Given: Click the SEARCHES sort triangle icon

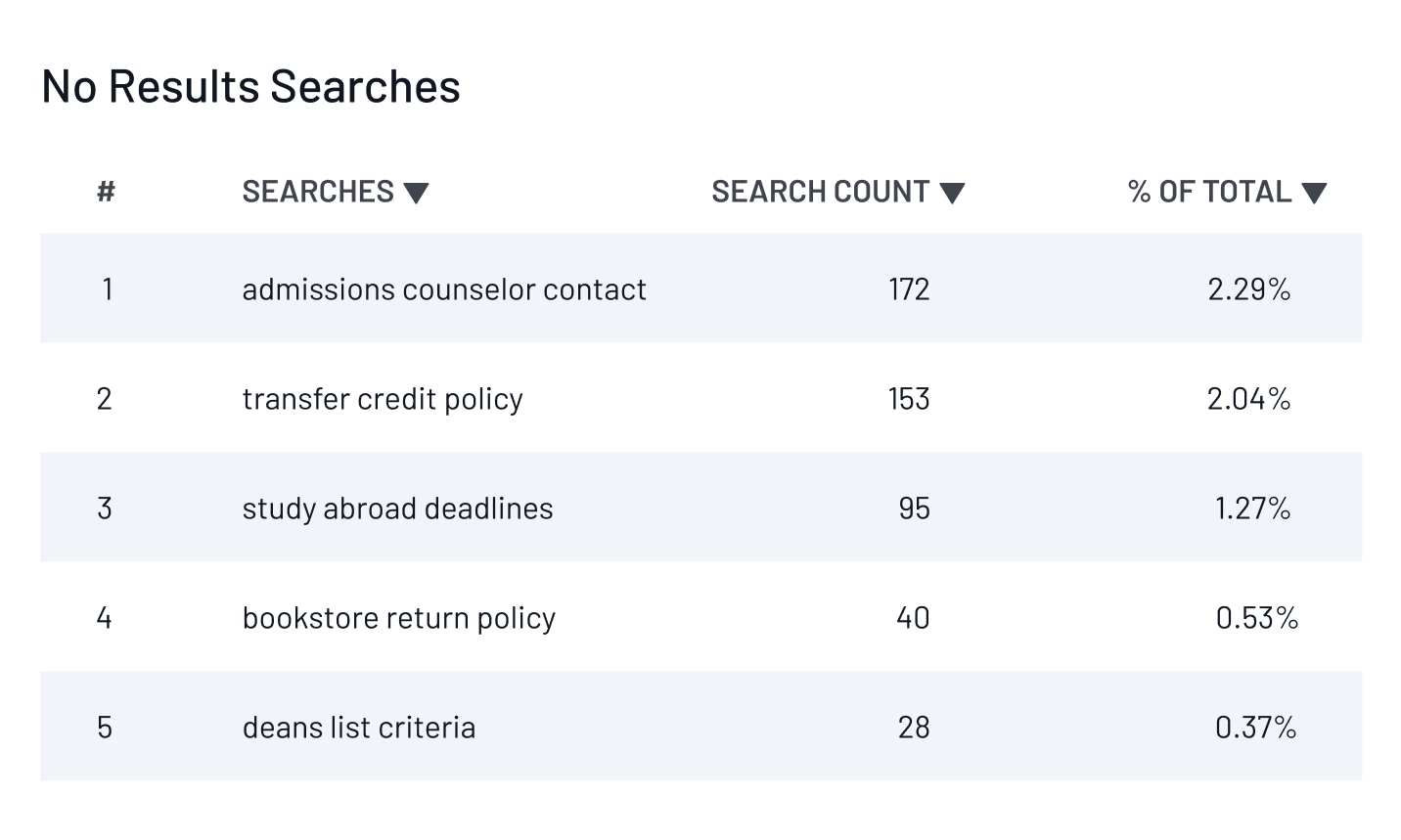Looking at the screenshot, I should pos(418,193).
